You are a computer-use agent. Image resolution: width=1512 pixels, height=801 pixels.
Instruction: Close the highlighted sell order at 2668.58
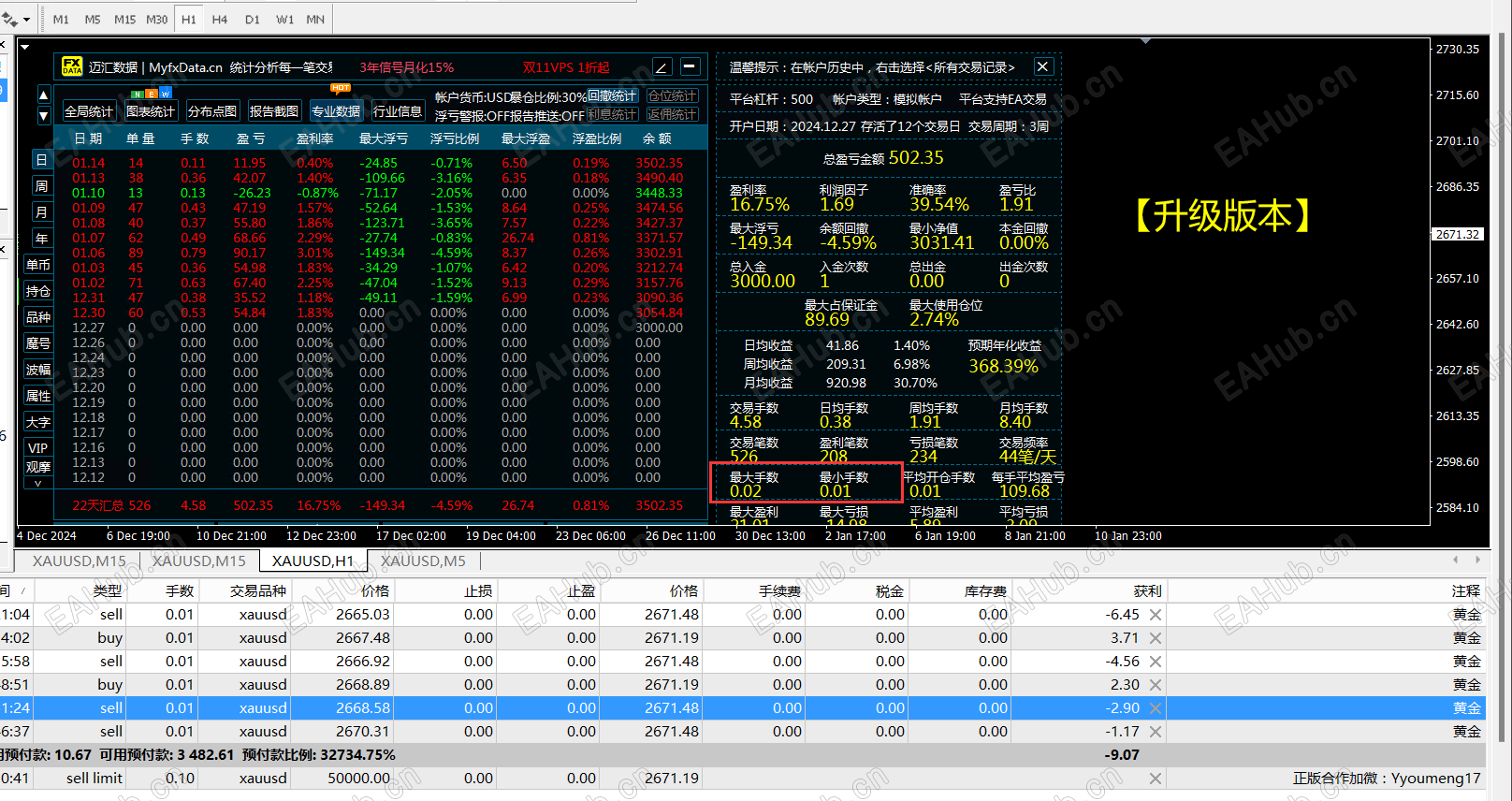tap(1156, 708)
